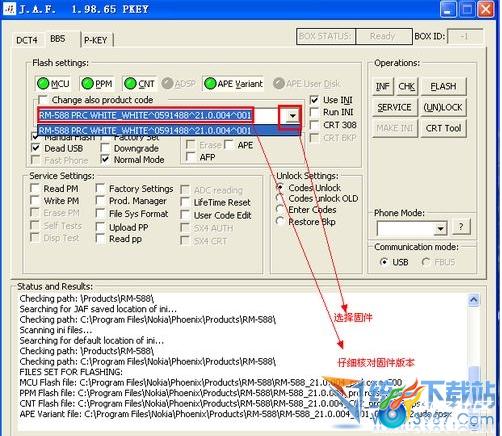Toggle the Normal Mode checkbox
Screen dimensions: 502x436
tap(105, 160)
